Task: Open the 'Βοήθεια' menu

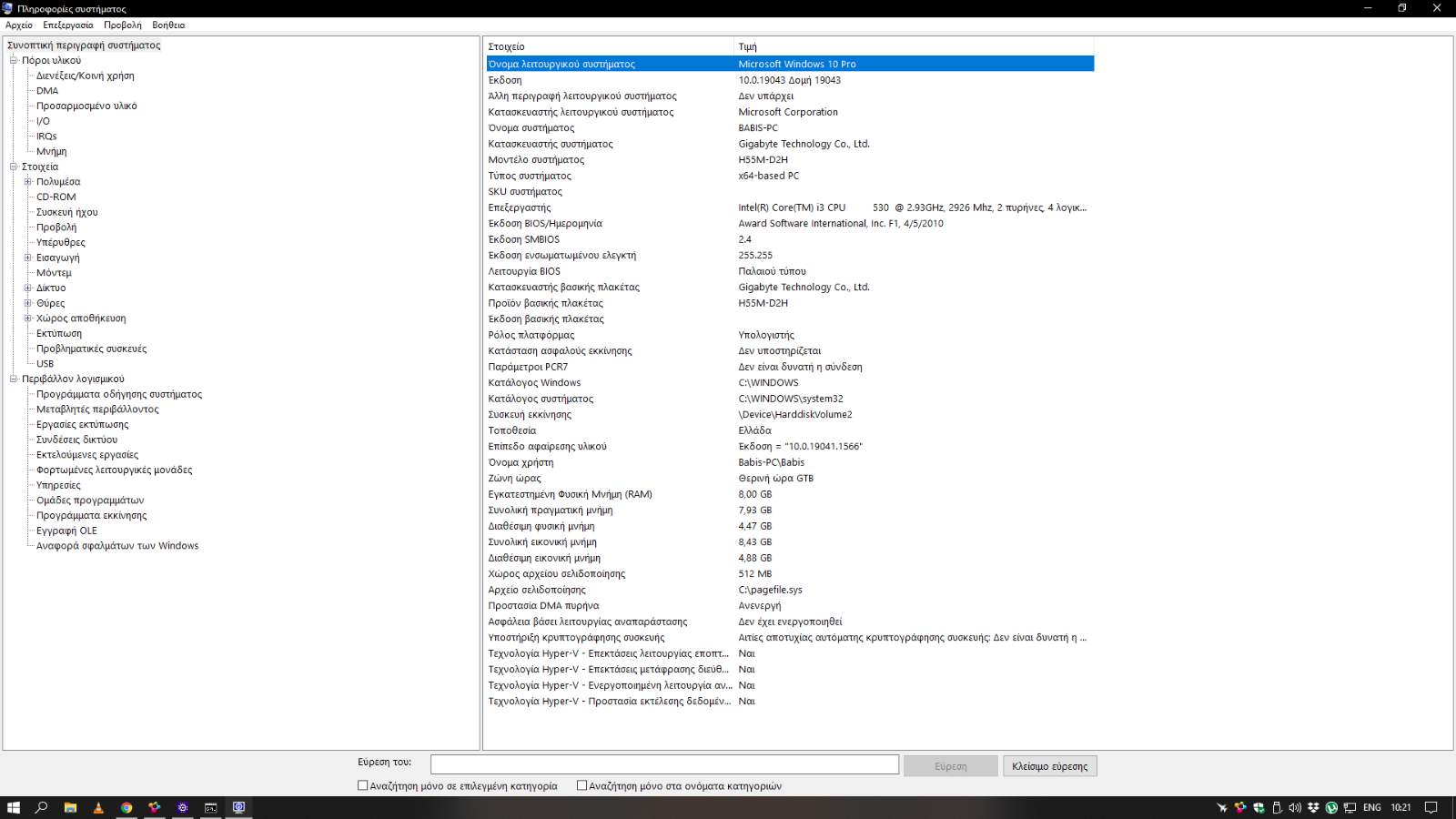Action: 168,25
